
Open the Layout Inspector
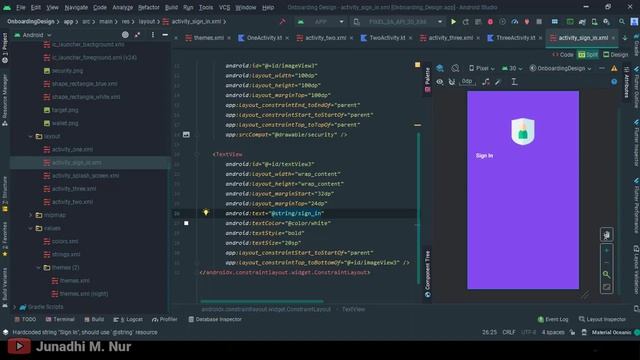602,319
